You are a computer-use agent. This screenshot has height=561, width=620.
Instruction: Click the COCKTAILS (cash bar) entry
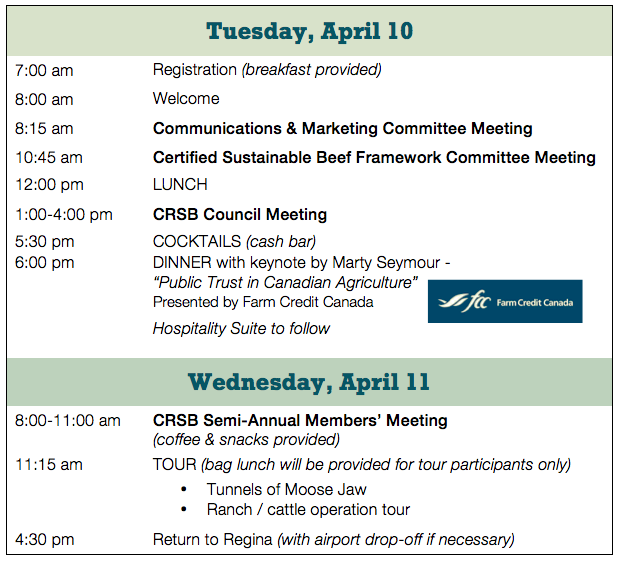point(234,242)
